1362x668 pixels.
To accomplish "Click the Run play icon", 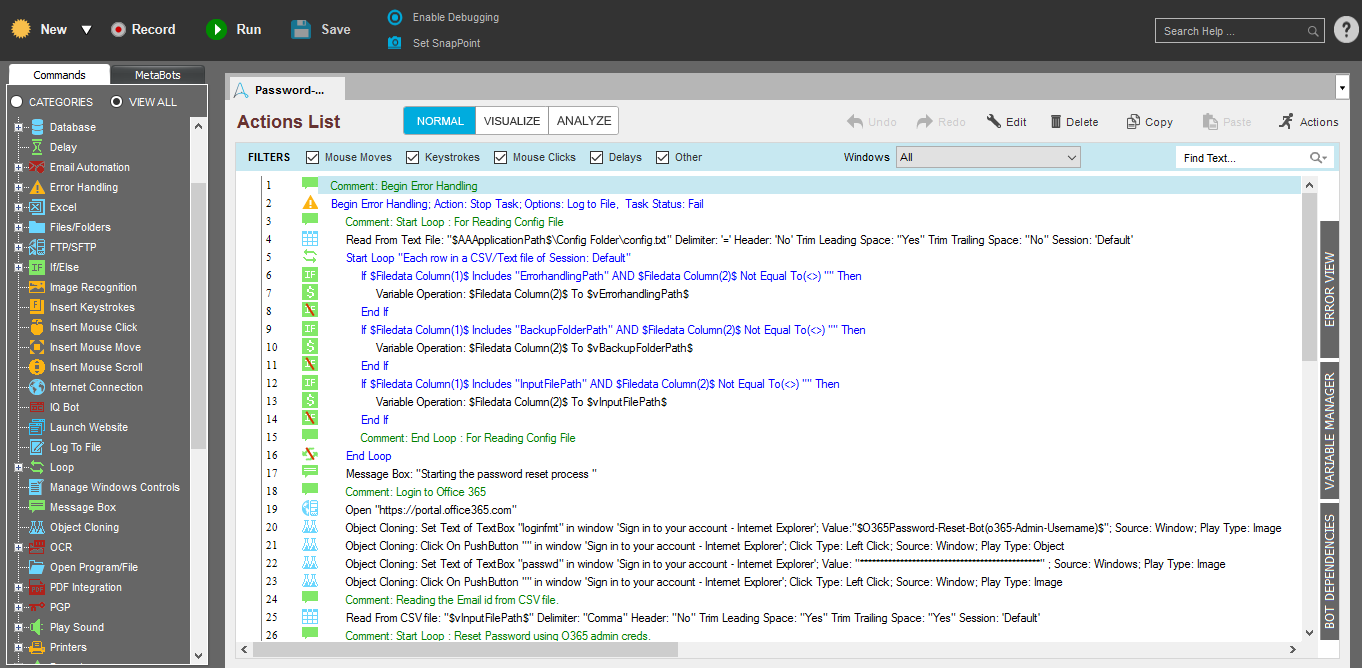I will tap(216, 30).
